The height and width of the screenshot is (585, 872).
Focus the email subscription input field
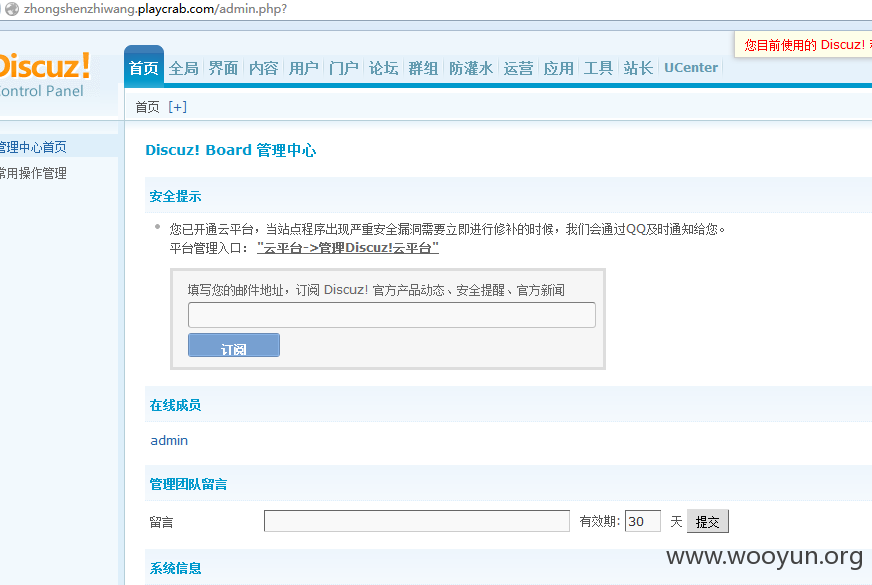tap(392, 315)
